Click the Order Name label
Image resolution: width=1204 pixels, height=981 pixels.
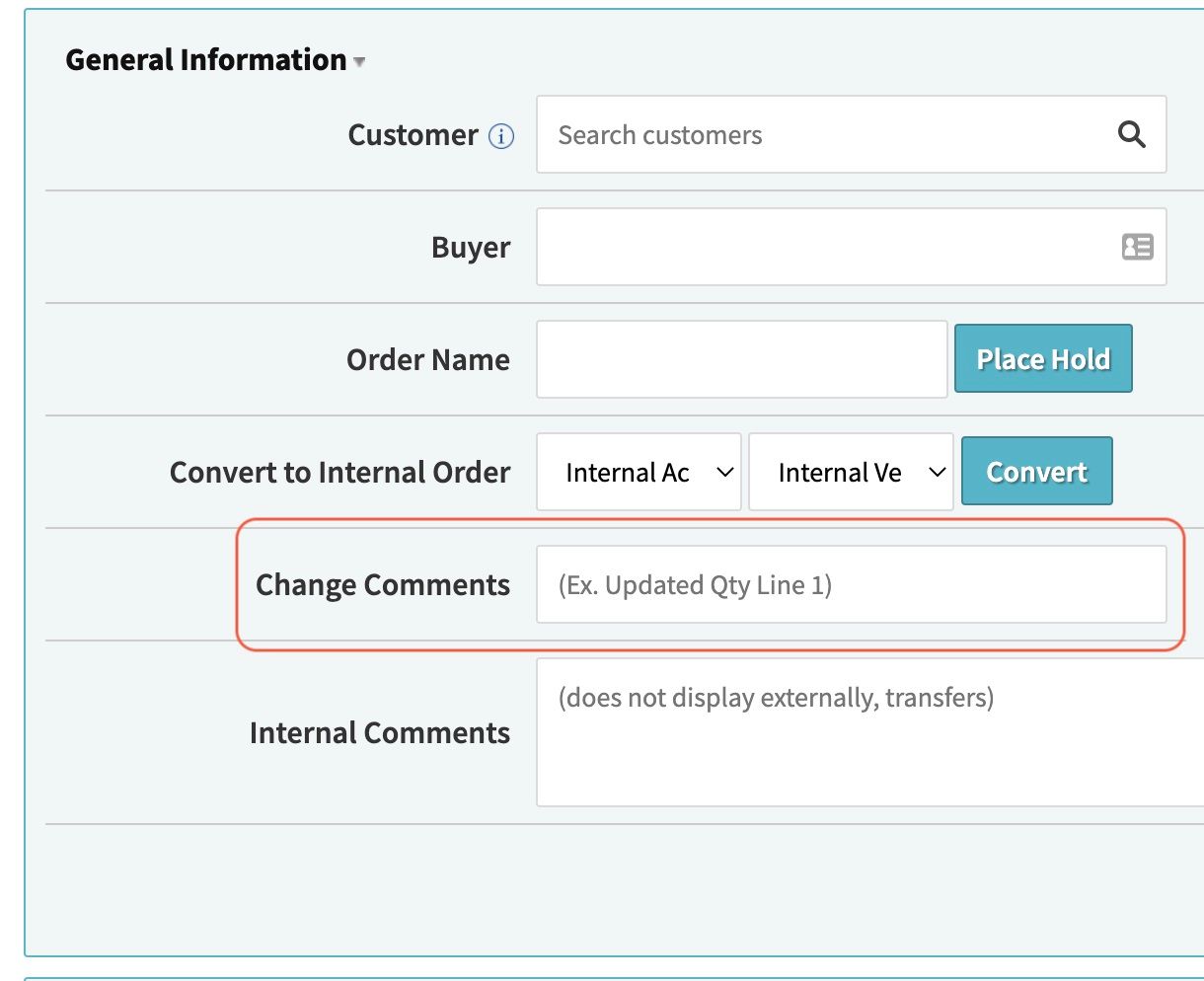[x=427, y=360]
